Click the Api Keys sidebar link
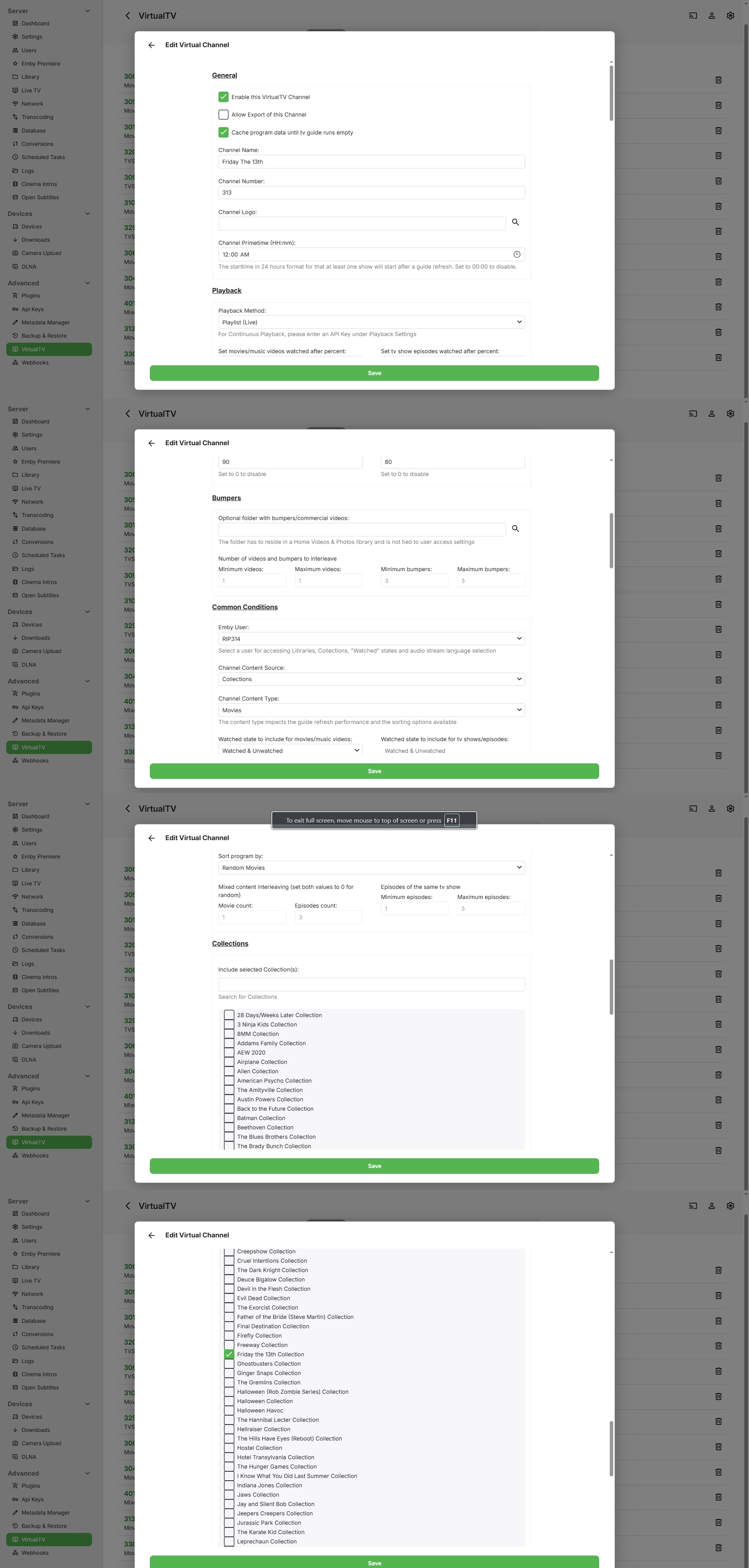 point(32,309)
